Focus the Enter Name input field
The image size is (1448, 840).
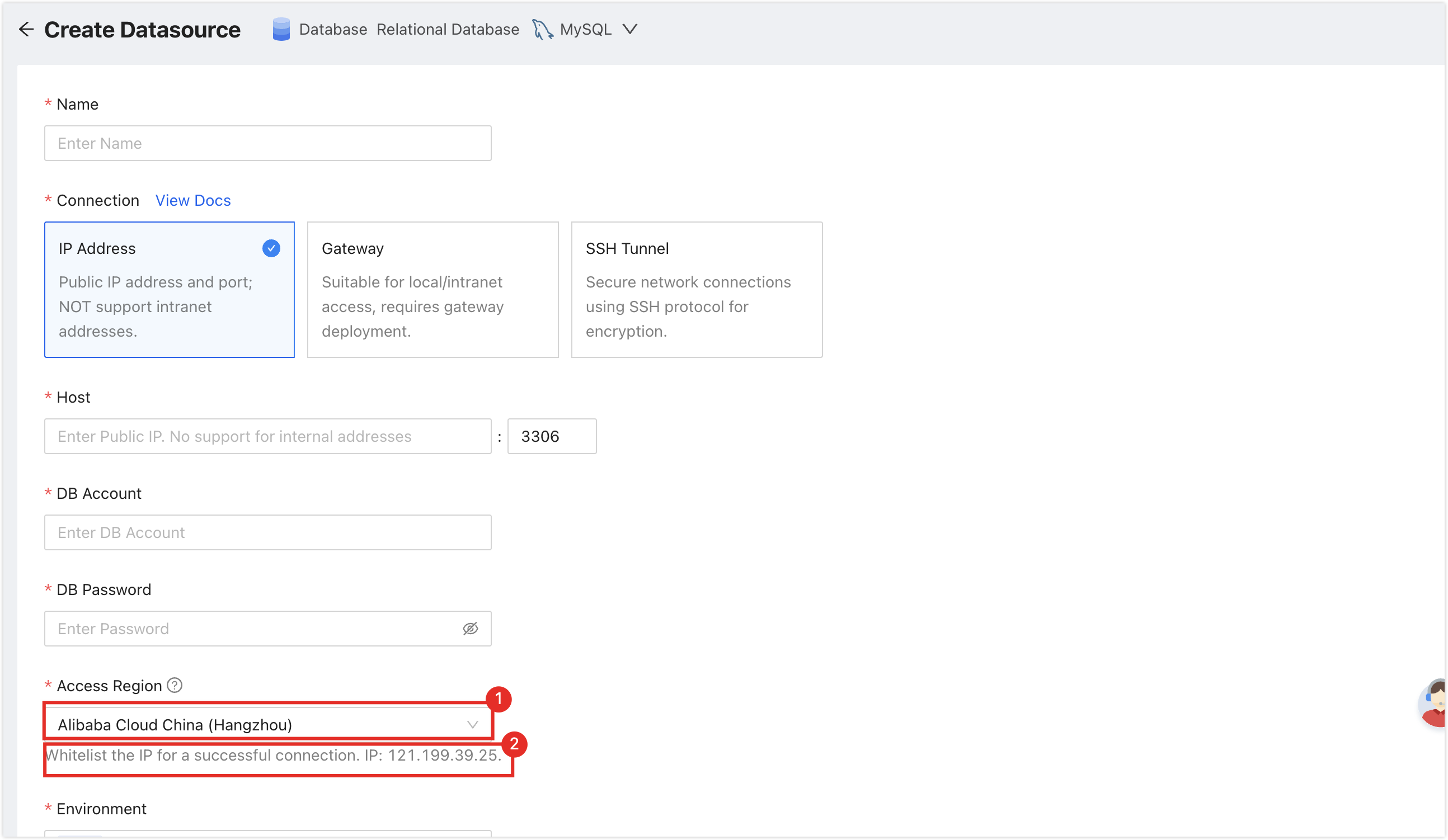pyautogui.click(x=268, y=143)
